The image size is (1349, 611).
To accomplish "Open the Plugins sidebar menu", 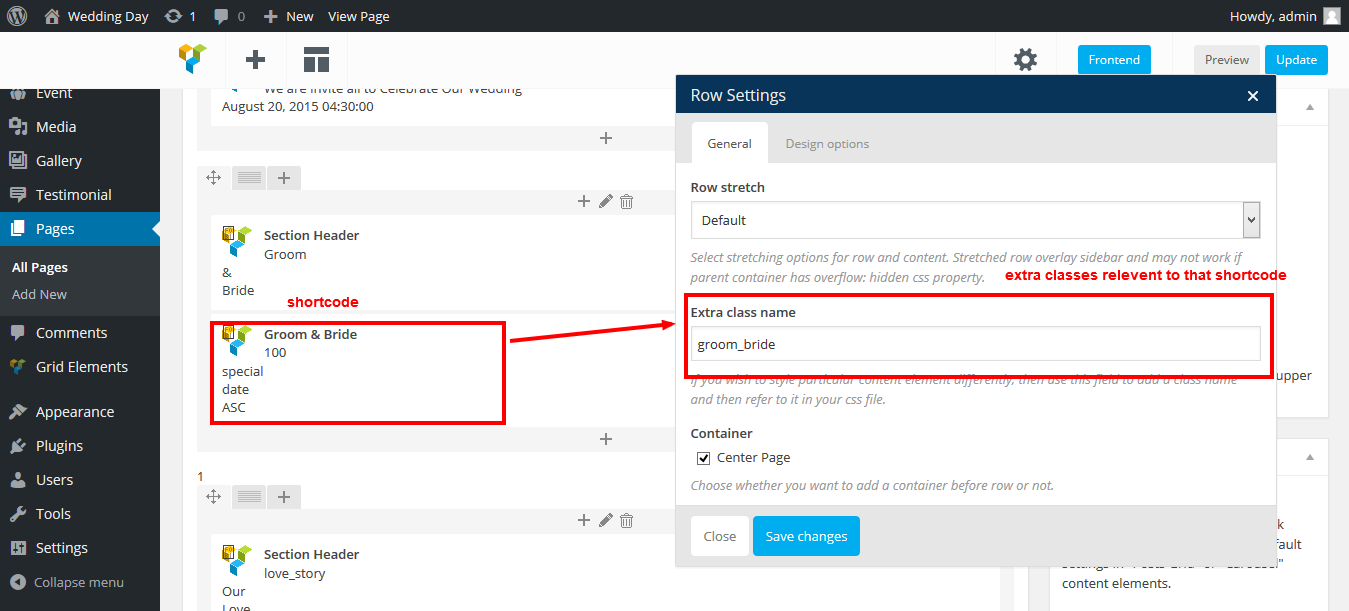I will [x=59, y=446].
